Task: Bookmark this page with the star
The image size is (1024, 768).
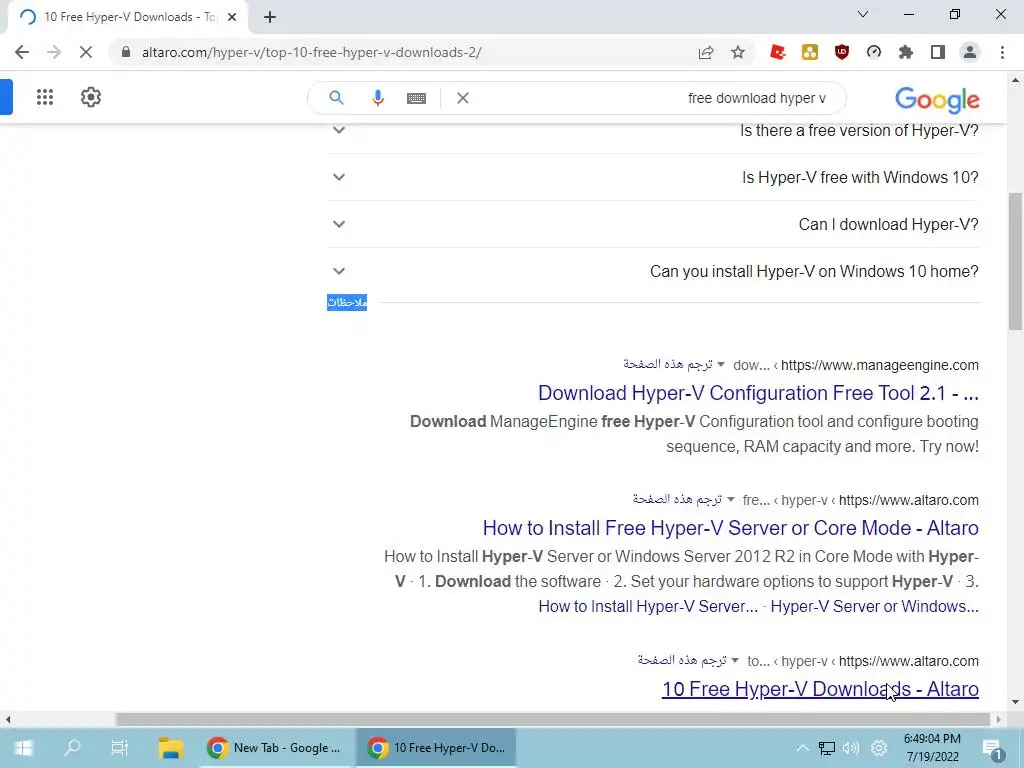Action: click(x=738, y=52)
